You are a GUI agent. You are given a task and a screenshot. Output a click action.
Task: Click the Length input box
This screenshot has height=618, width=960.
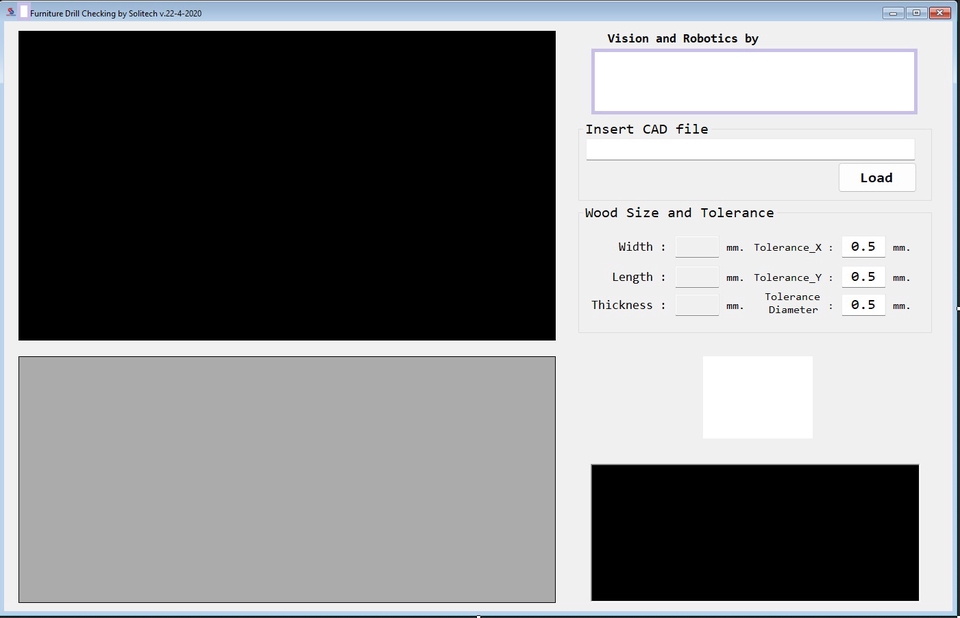(x=695, y=276)
